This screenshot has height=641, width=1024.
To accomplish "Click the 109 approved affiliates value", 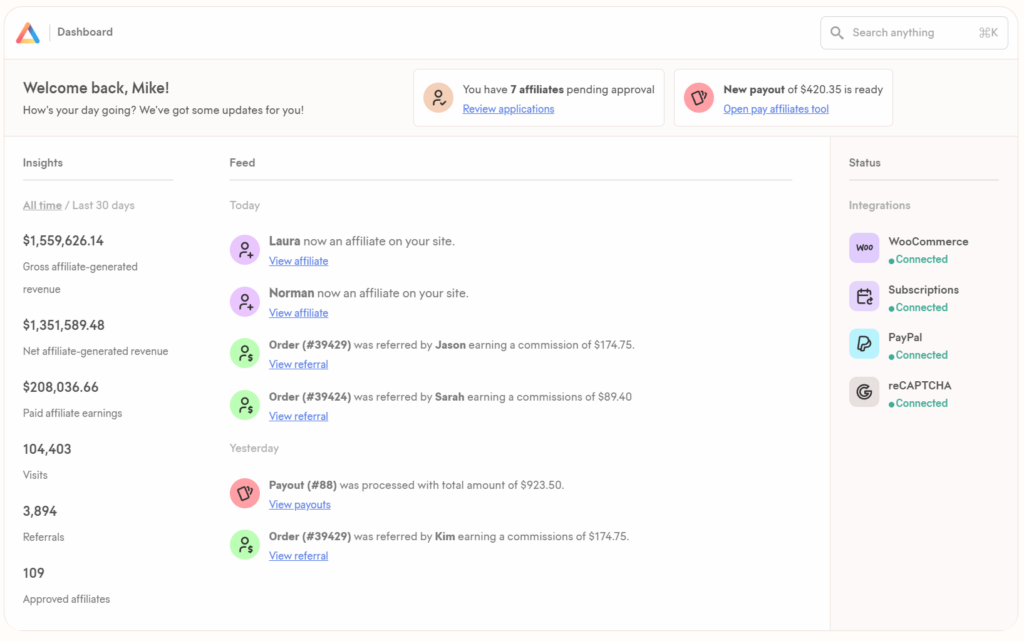I will (x=34, y=573).
